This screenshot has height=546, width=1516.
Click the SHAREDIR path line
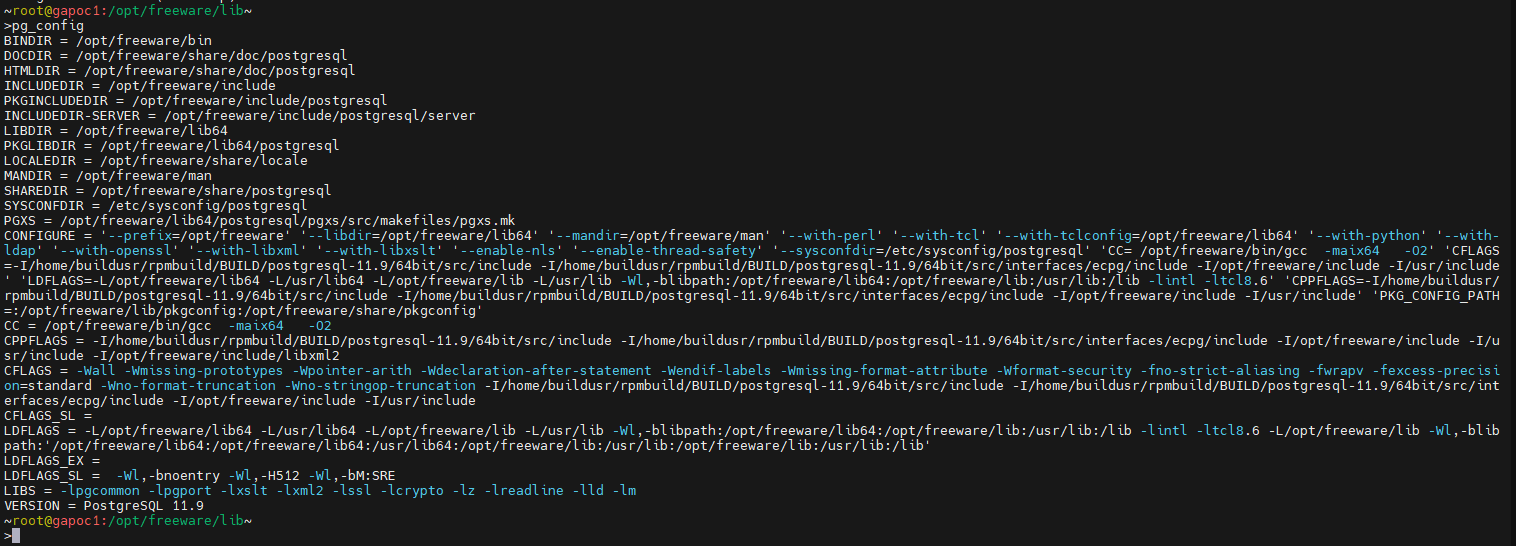168,190
